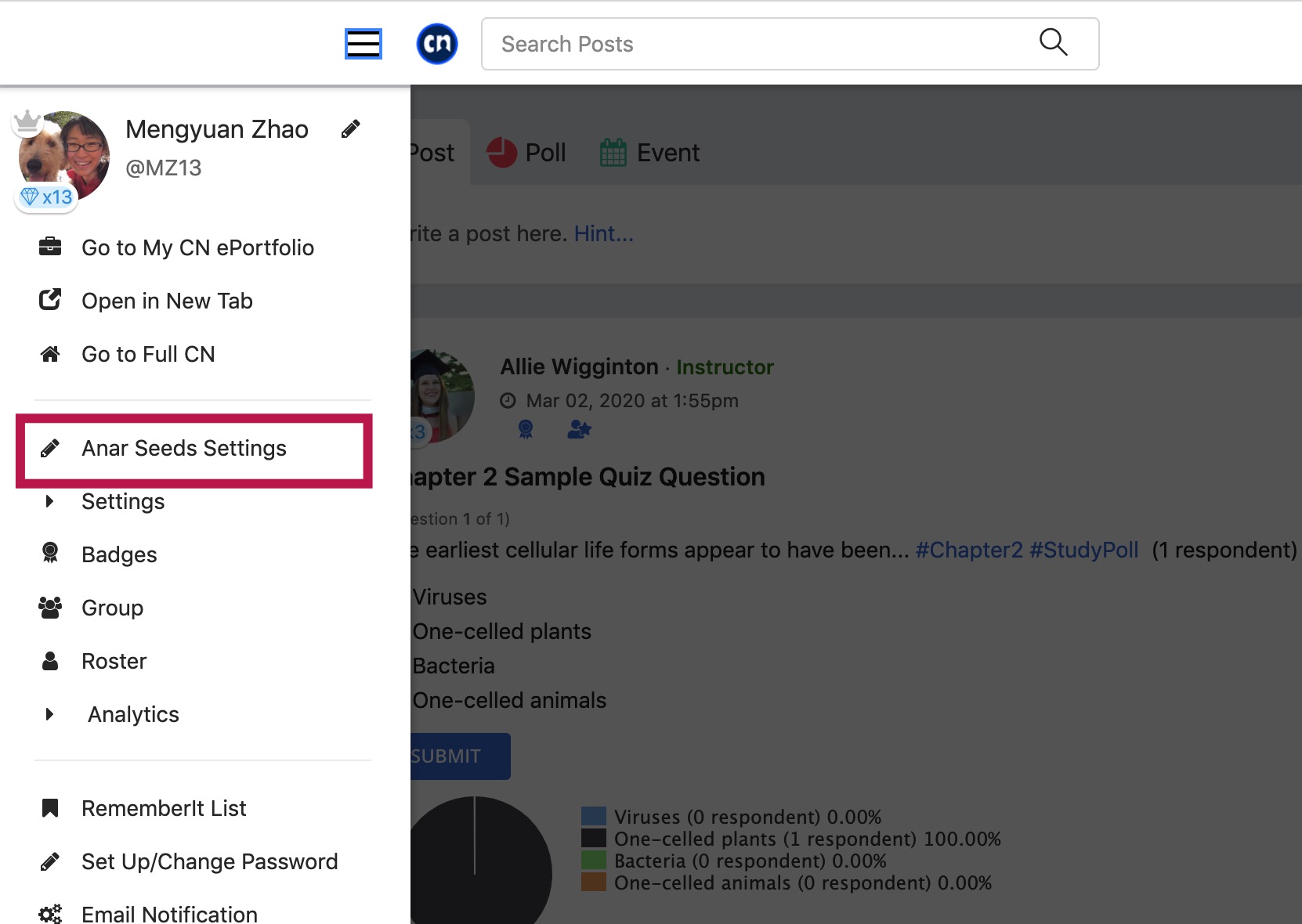The width and height of the screenshot is (1302, 924).
Task: Click the poll results pie chart
Action: (480, 861)
